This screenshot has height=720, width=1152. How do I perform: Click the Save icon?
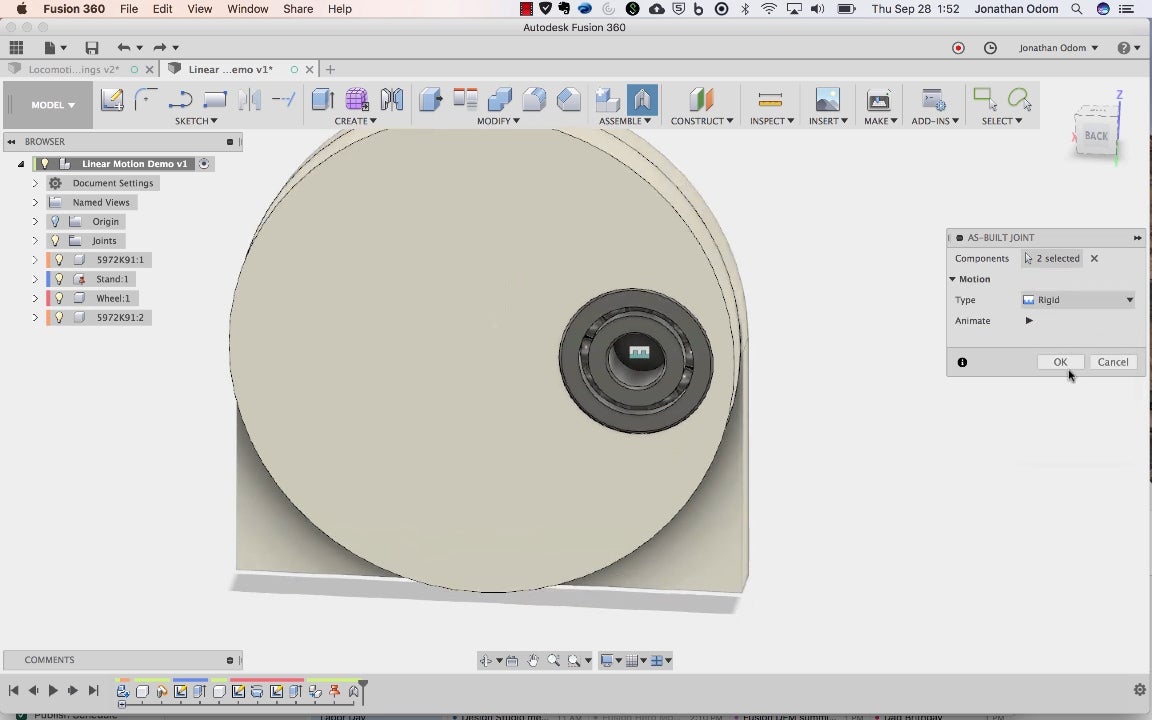click(92, 48)
